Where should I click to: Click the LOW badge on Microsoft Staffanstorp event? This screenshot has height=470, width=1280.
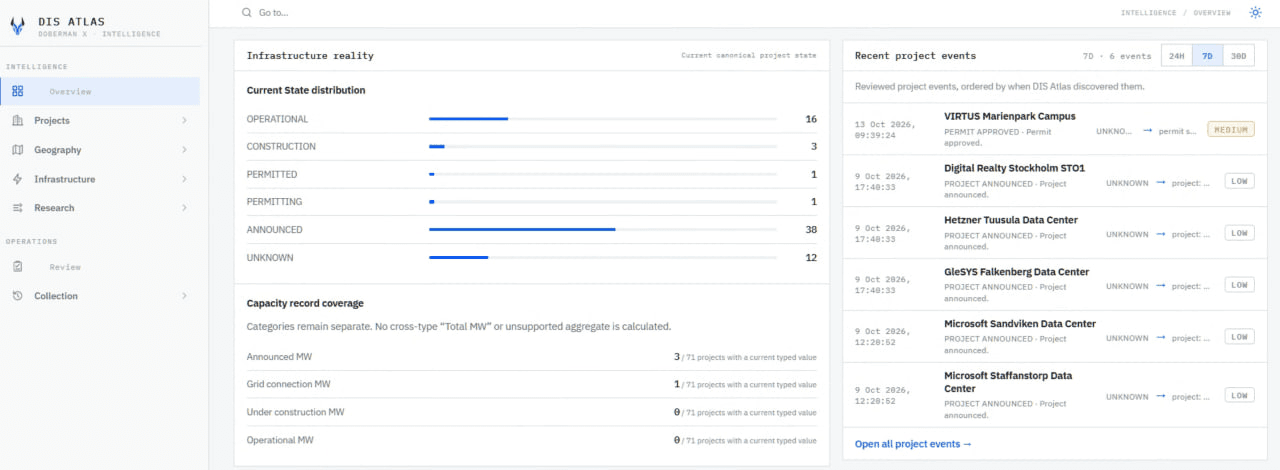click(x=1239, y=395)
